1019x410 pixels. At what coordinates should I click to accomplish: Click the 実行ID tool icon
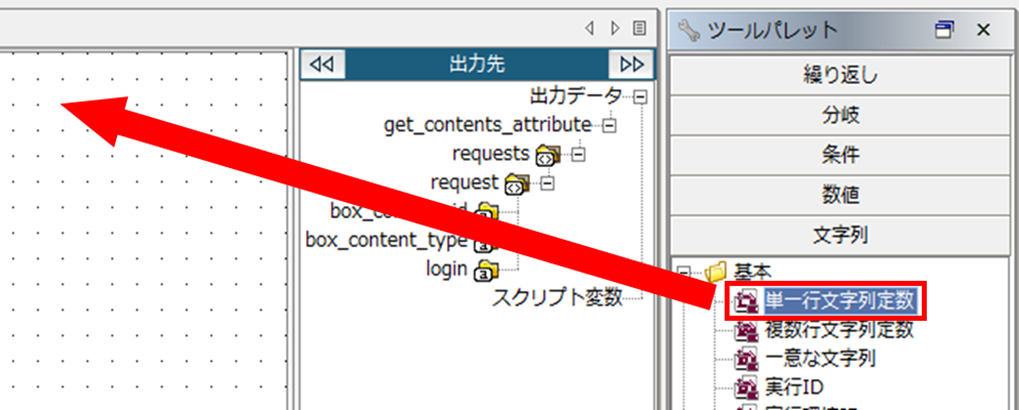tap(747, 385)
